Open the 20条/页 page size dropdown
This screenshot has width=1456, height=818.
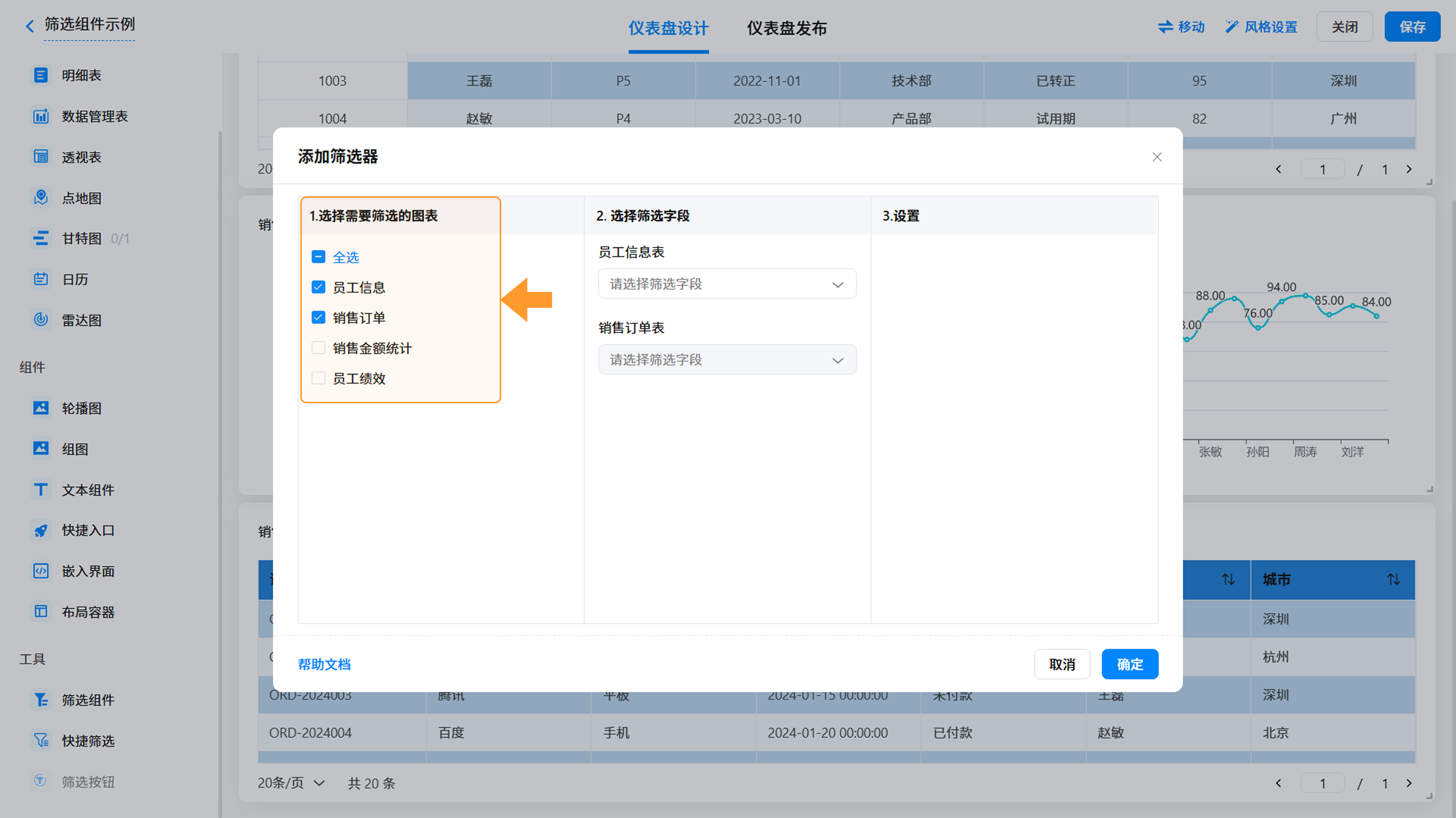coord(291,783)
